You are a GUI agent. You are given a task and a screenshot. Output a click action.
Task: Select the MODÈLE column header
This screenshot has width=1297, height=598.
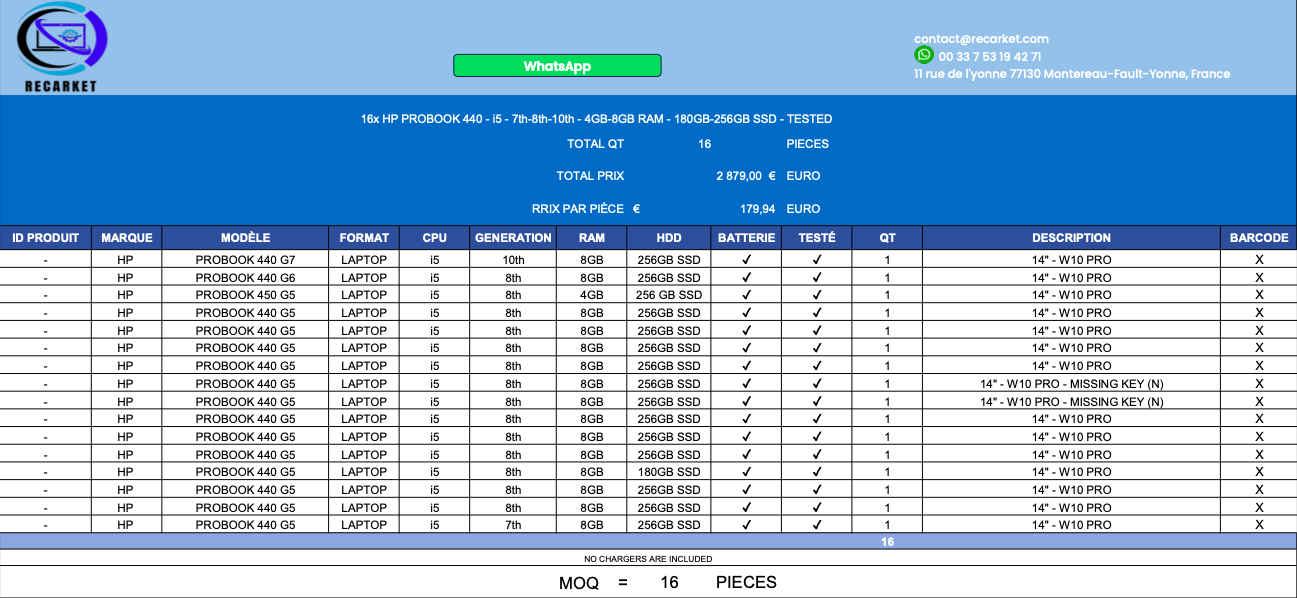(245, 238)
